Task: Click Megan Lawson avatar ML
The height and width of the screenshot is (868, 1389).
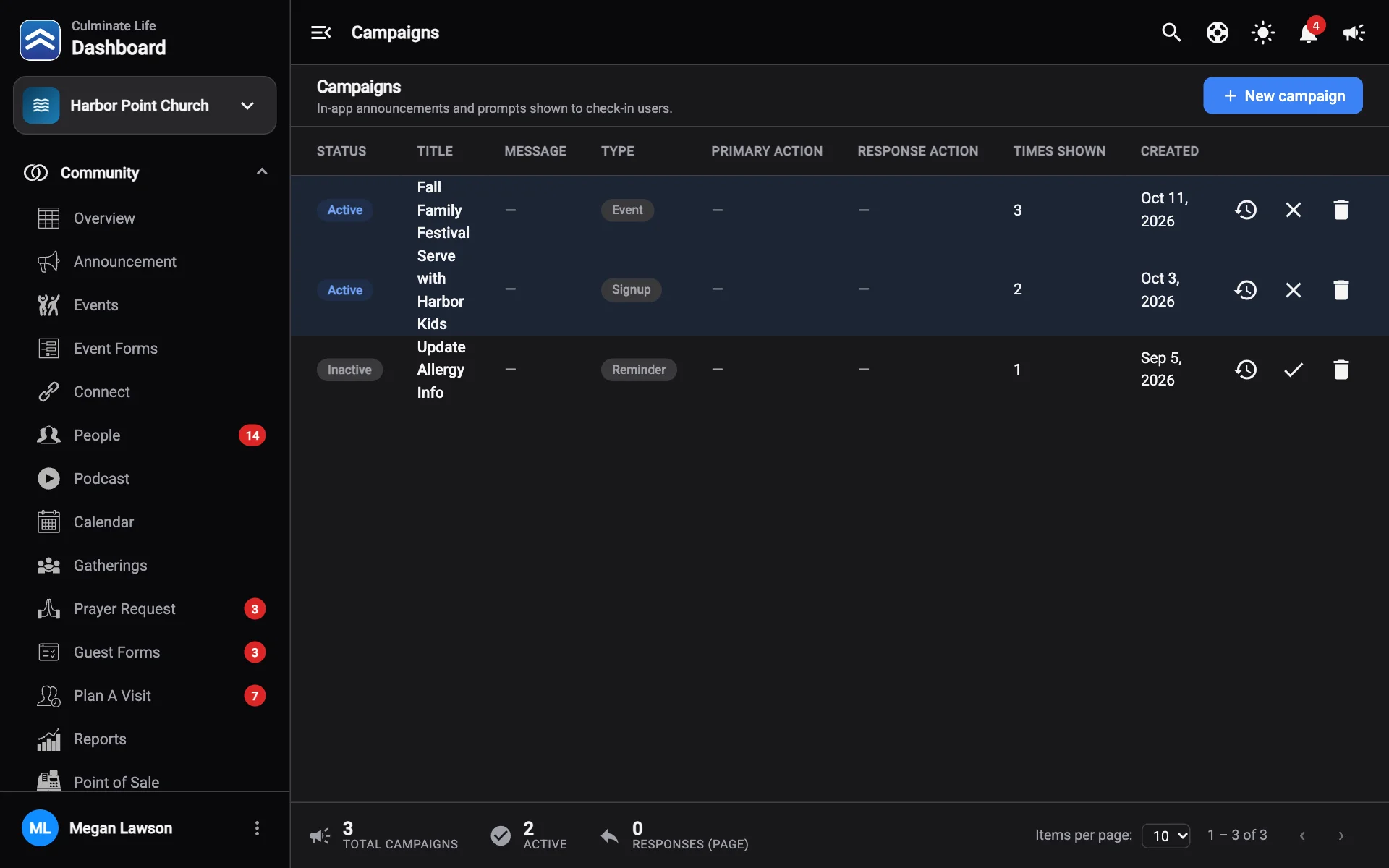Action: click(40, 828)
